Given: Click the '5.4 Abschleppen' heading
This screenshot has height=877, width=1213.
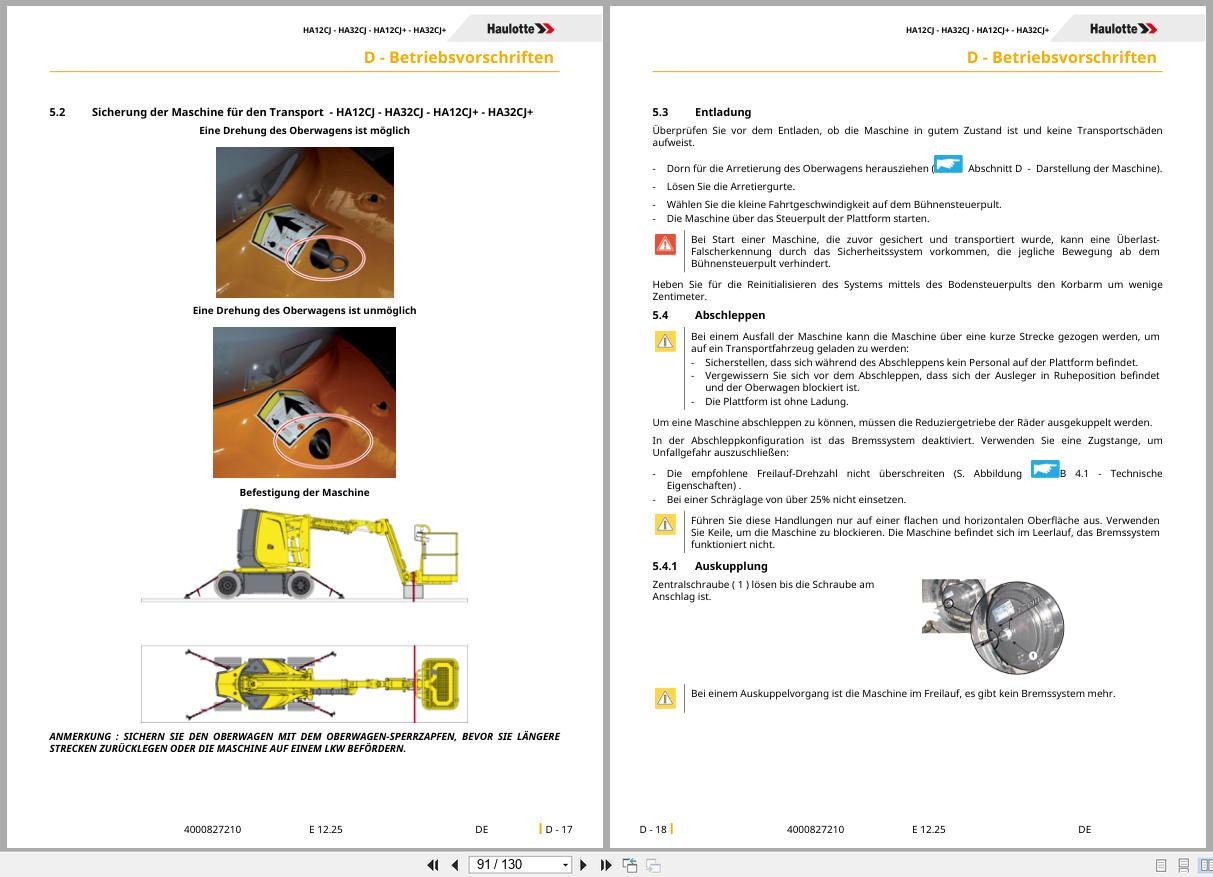Looking at the screenshot, I should [708, 315].
